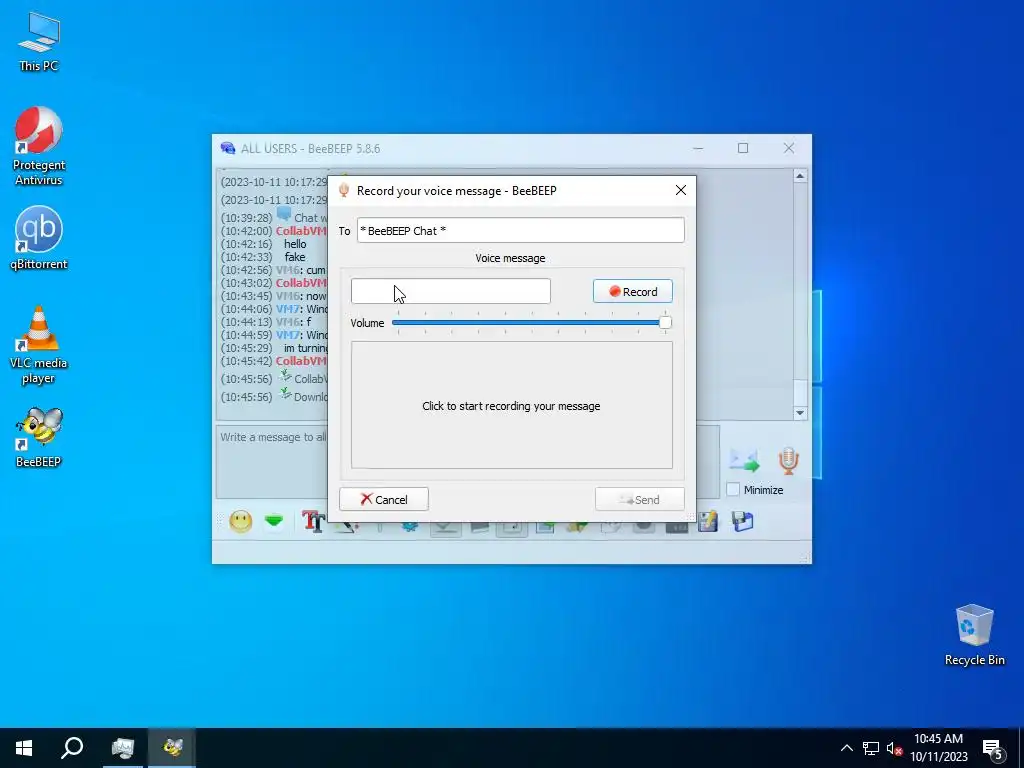Click the 10:39:28 Chat system line
Viewport: 1024px width, 768px height.
point(274,217)
